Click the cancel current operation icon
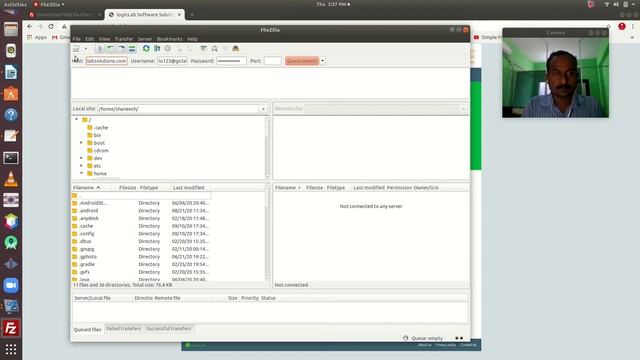The image size is (640, 360). coord(168,49)
